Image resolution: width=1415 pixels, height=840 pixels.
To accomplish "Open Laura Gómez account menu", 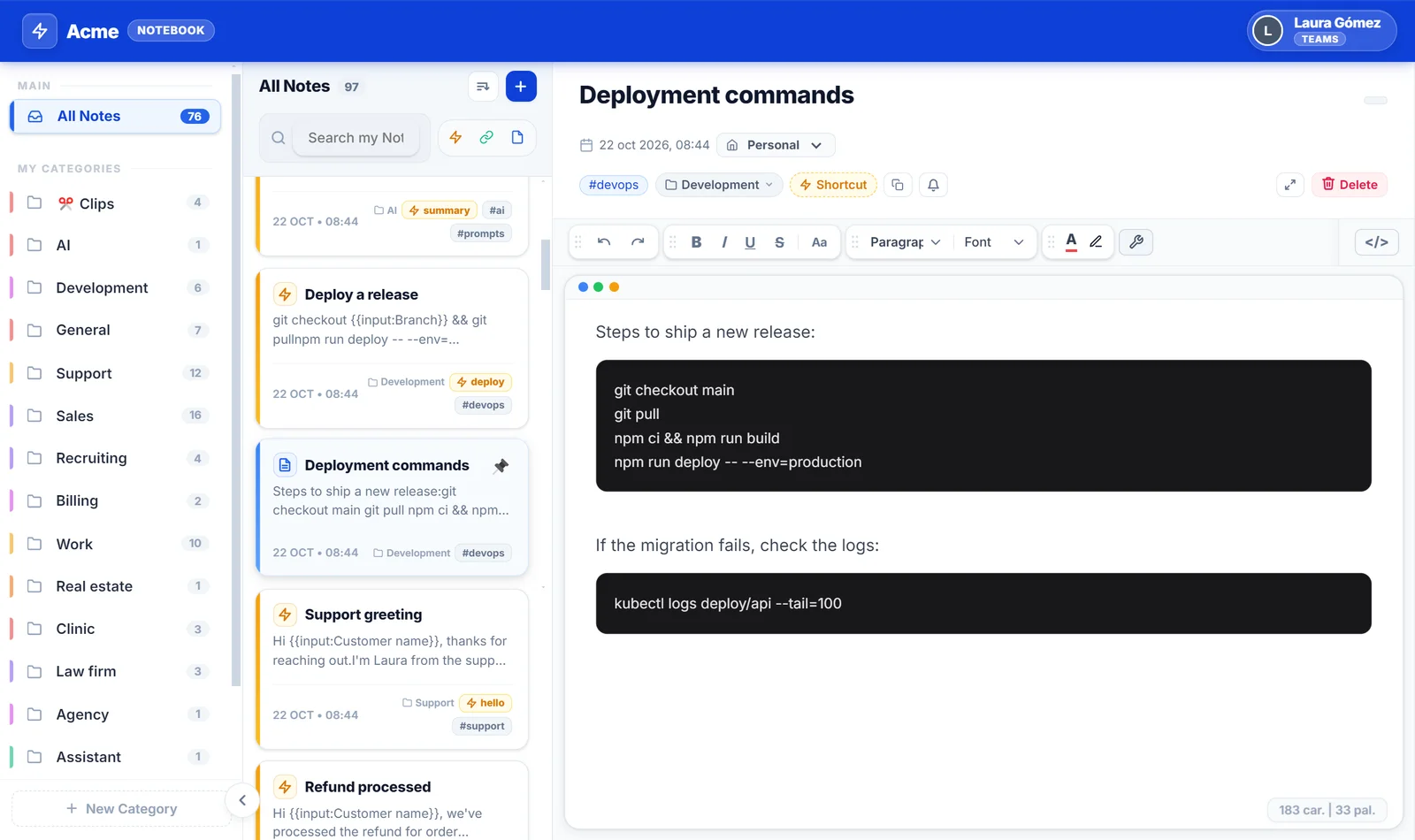I will (1321, 31).
